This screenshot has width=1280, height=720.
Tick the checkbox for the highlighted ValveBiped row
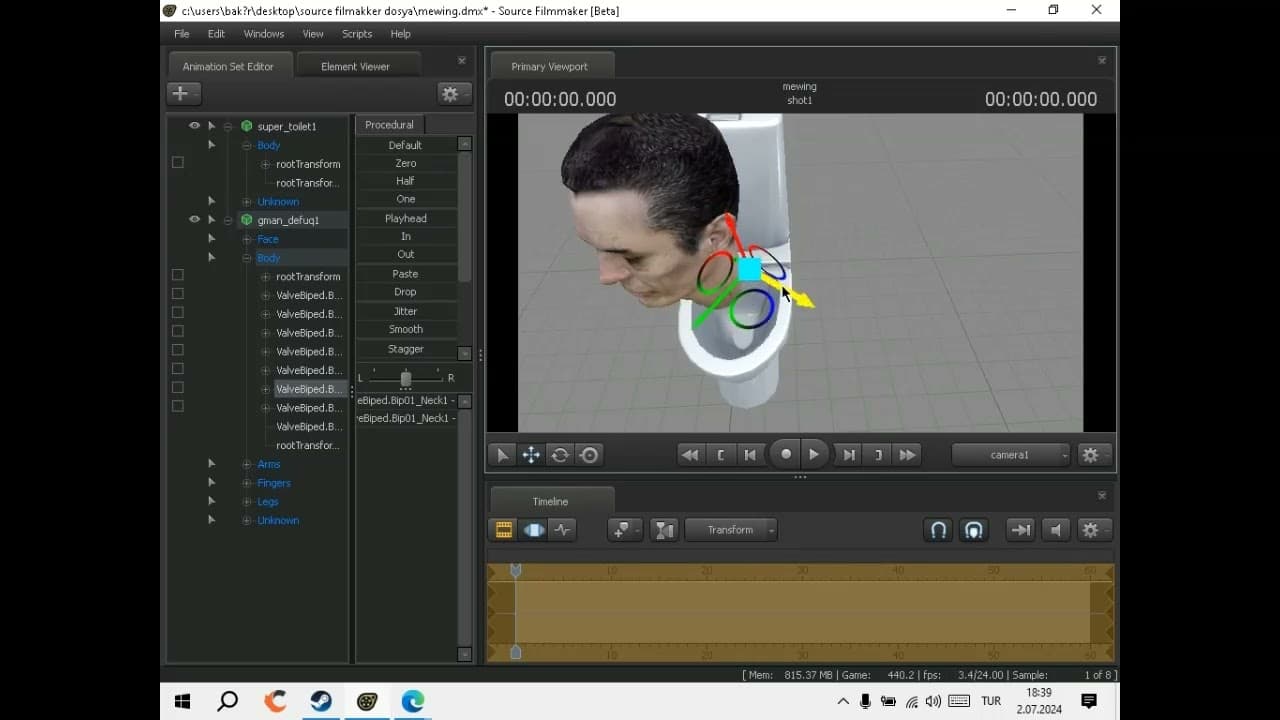pos(178,388)
